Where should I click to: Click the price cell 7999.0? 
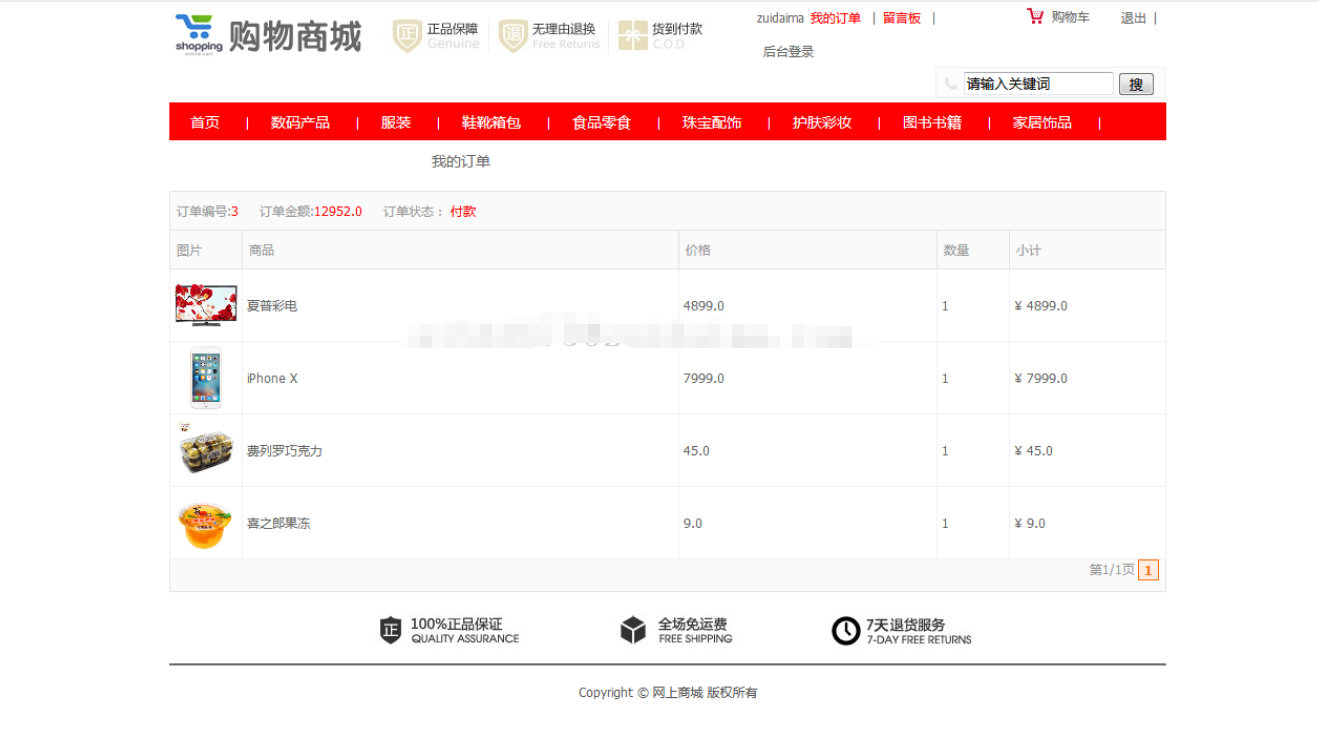[704, 378]
